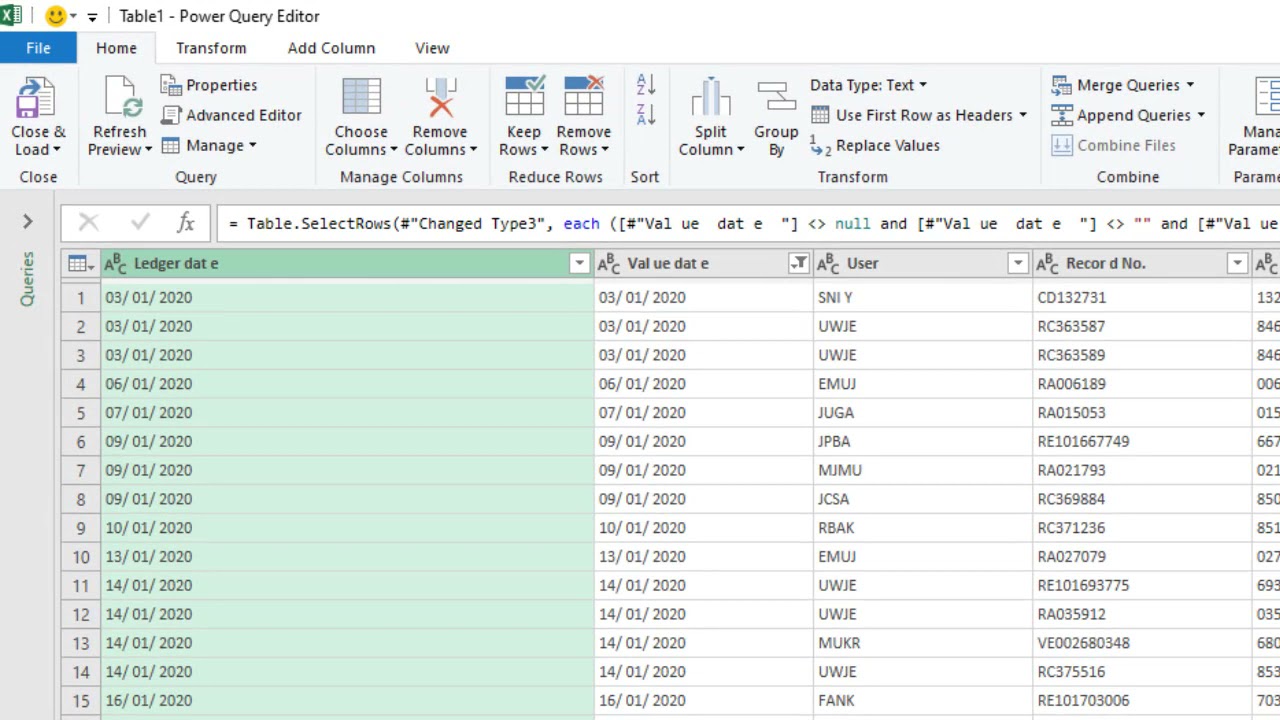
Task: Click Value date cell 16/01/2020
Action: pos(704,700)
